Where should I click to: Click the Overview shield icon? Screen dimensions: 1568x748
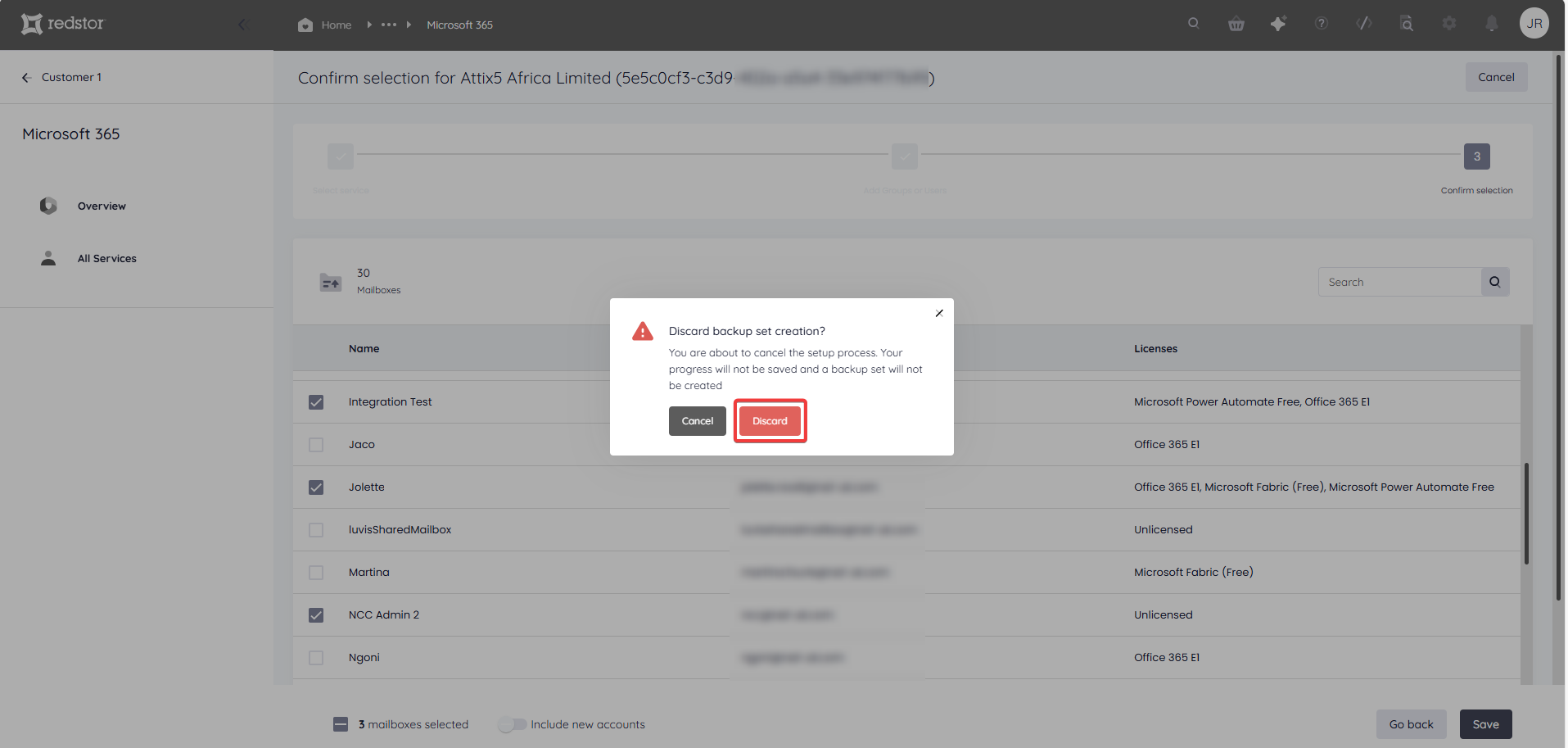click(48, 206)
